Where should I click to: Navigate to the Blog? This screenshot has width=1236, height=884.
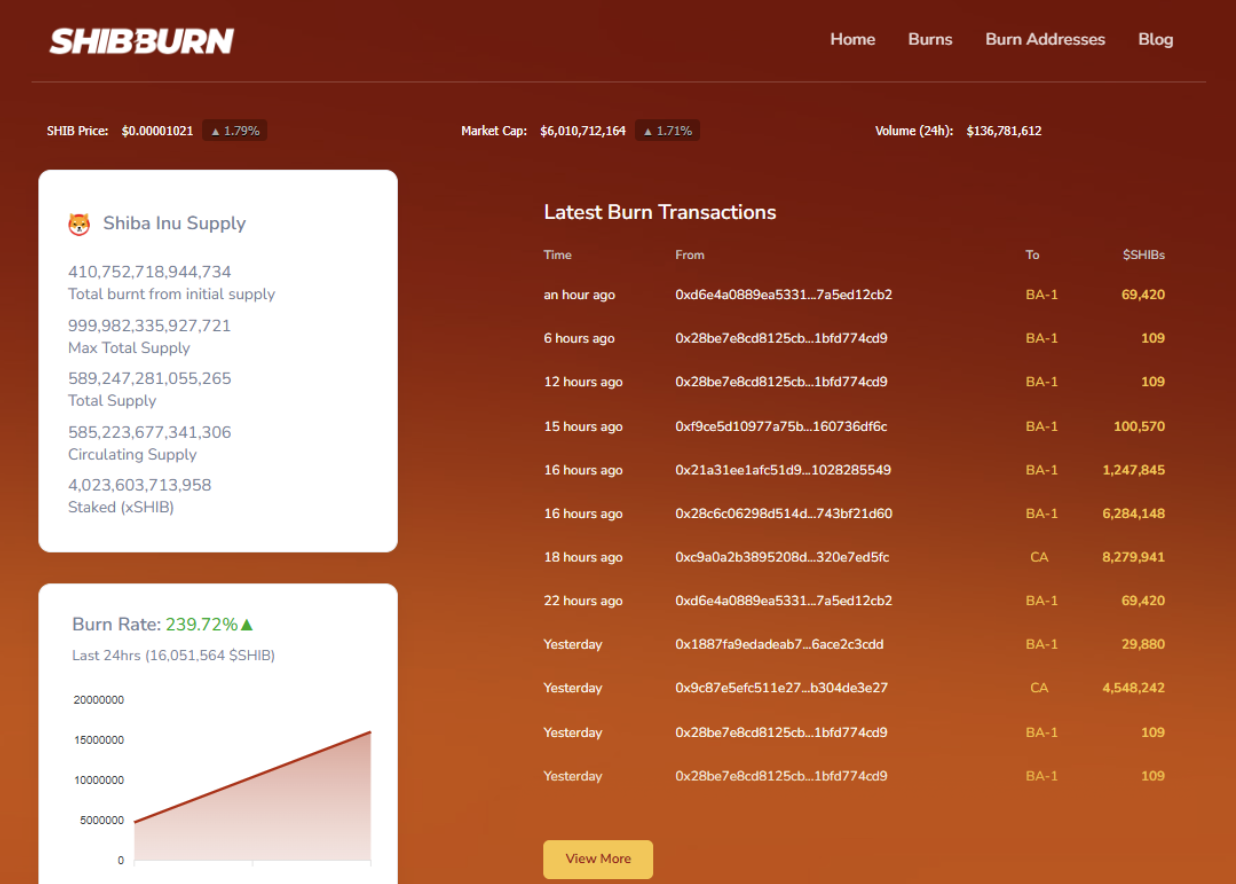coord(1155,40)
